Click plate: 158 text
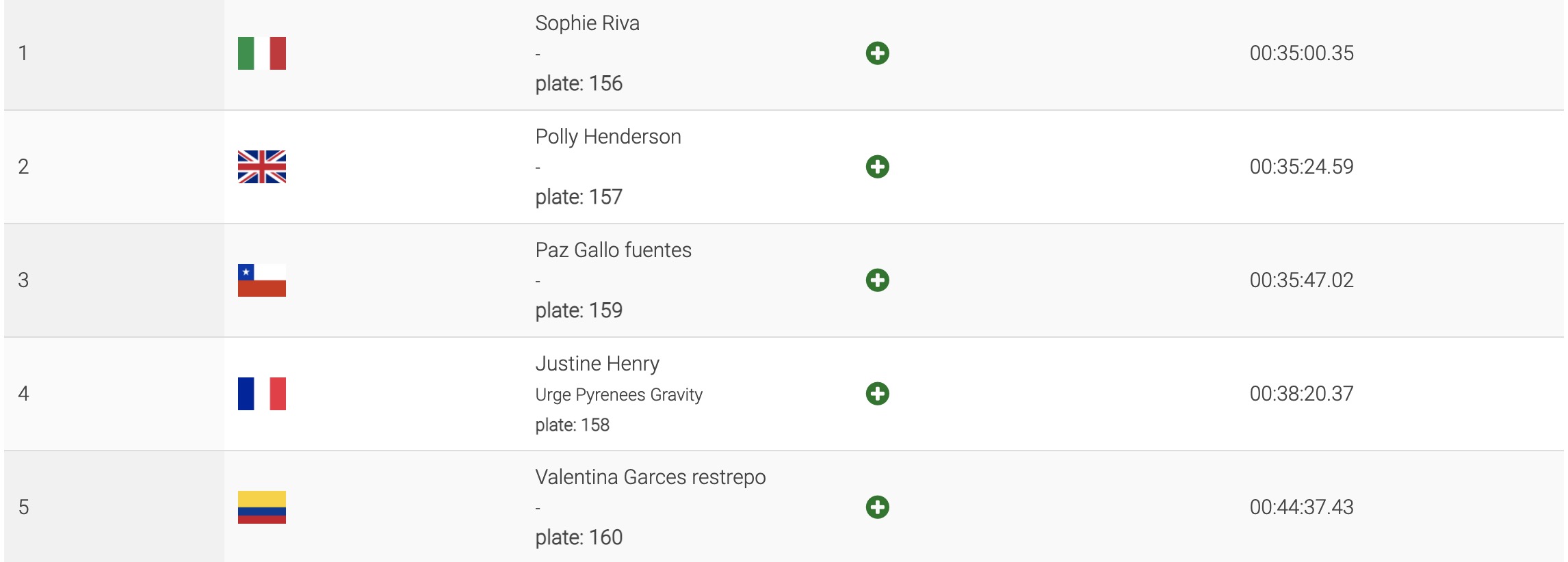This screenshot has width=1568, height=562. 572,425
